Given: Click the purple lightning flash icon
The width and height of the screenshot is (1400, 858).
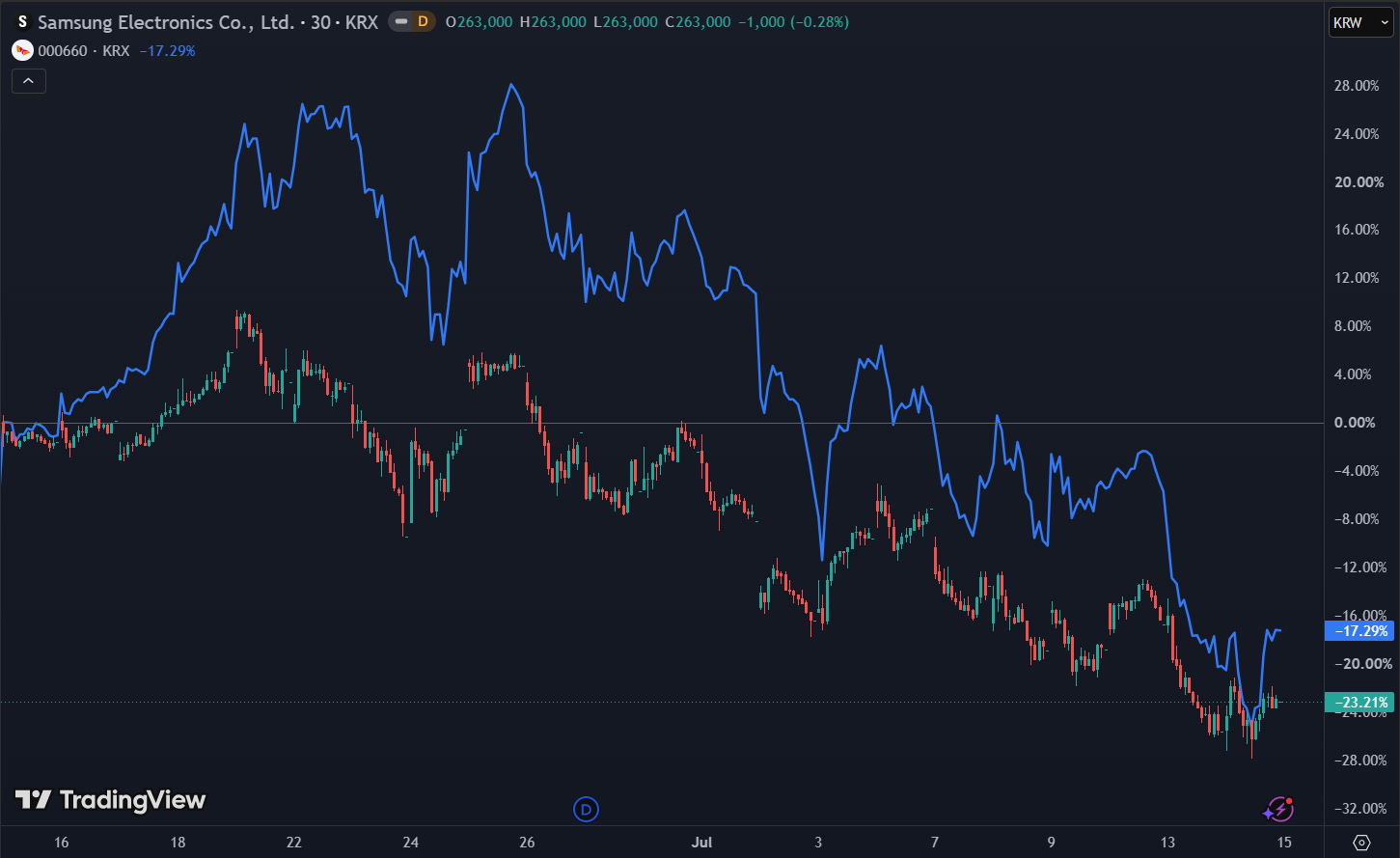Looking at the screenshot, I should (x=1278, y=809).
